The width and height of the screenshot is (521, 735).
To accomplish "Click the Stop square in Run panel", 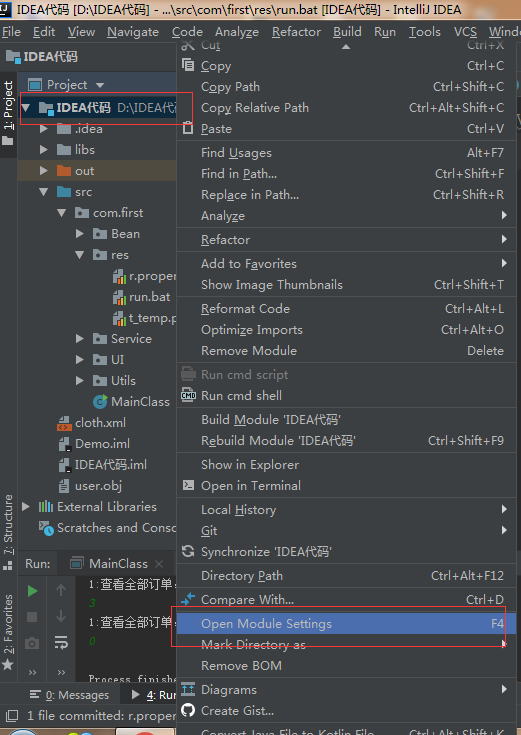I will coord(32,617).
